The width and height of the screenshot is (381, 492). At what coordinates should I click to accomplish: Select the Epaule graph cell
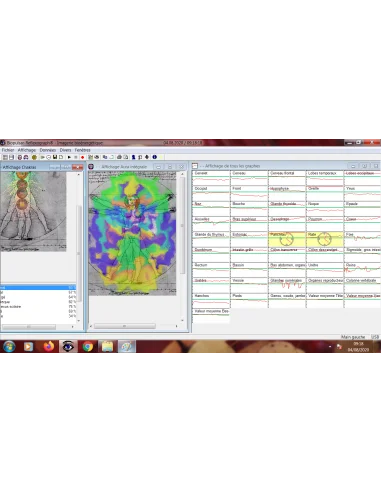[x=363, y=209]
